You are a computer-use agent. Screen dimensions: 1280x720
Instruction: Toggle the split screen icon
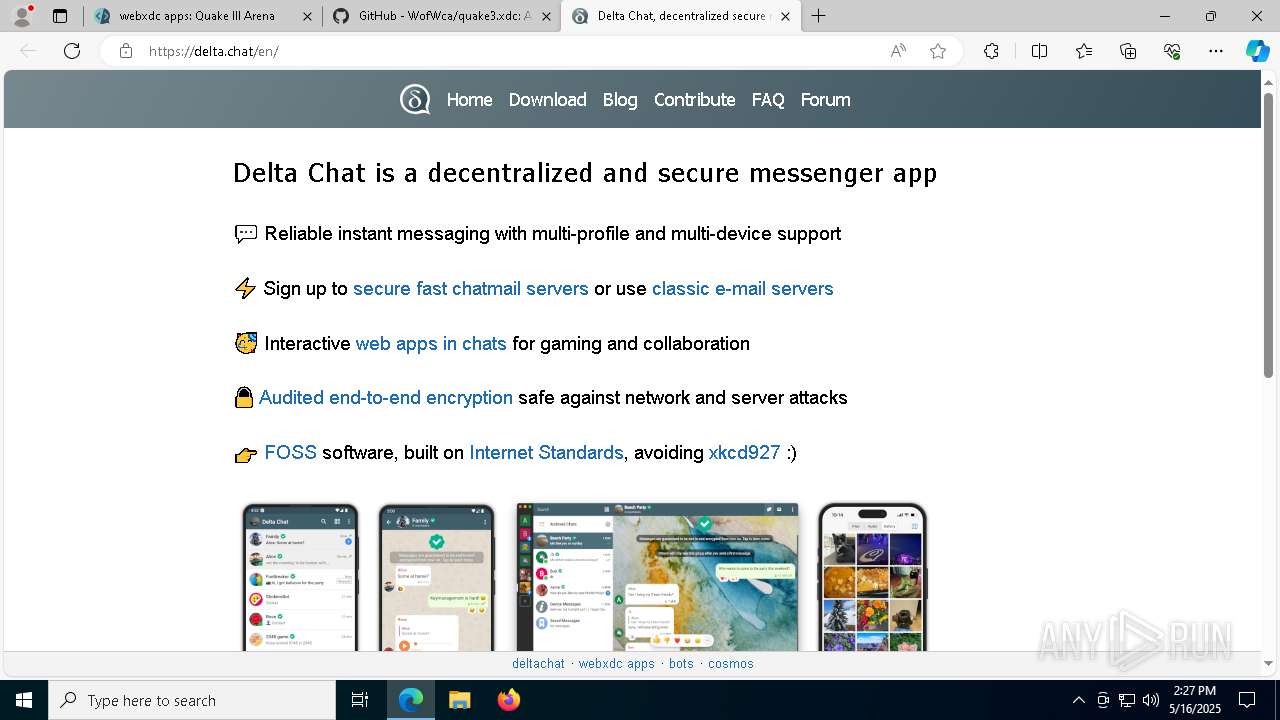1039,51
